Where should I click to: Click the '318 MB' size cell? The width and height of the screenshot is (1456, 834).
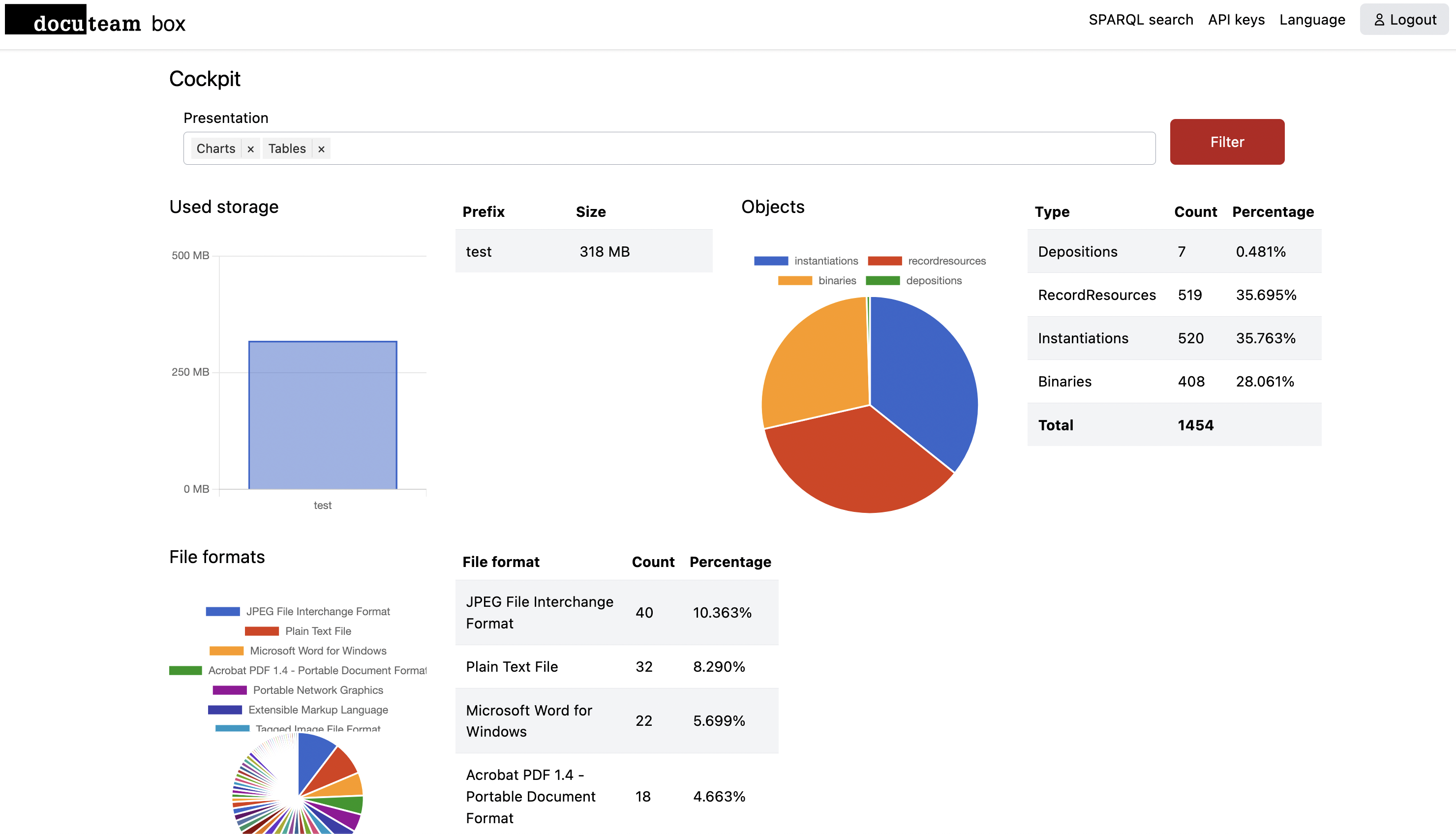click(604, 252)
